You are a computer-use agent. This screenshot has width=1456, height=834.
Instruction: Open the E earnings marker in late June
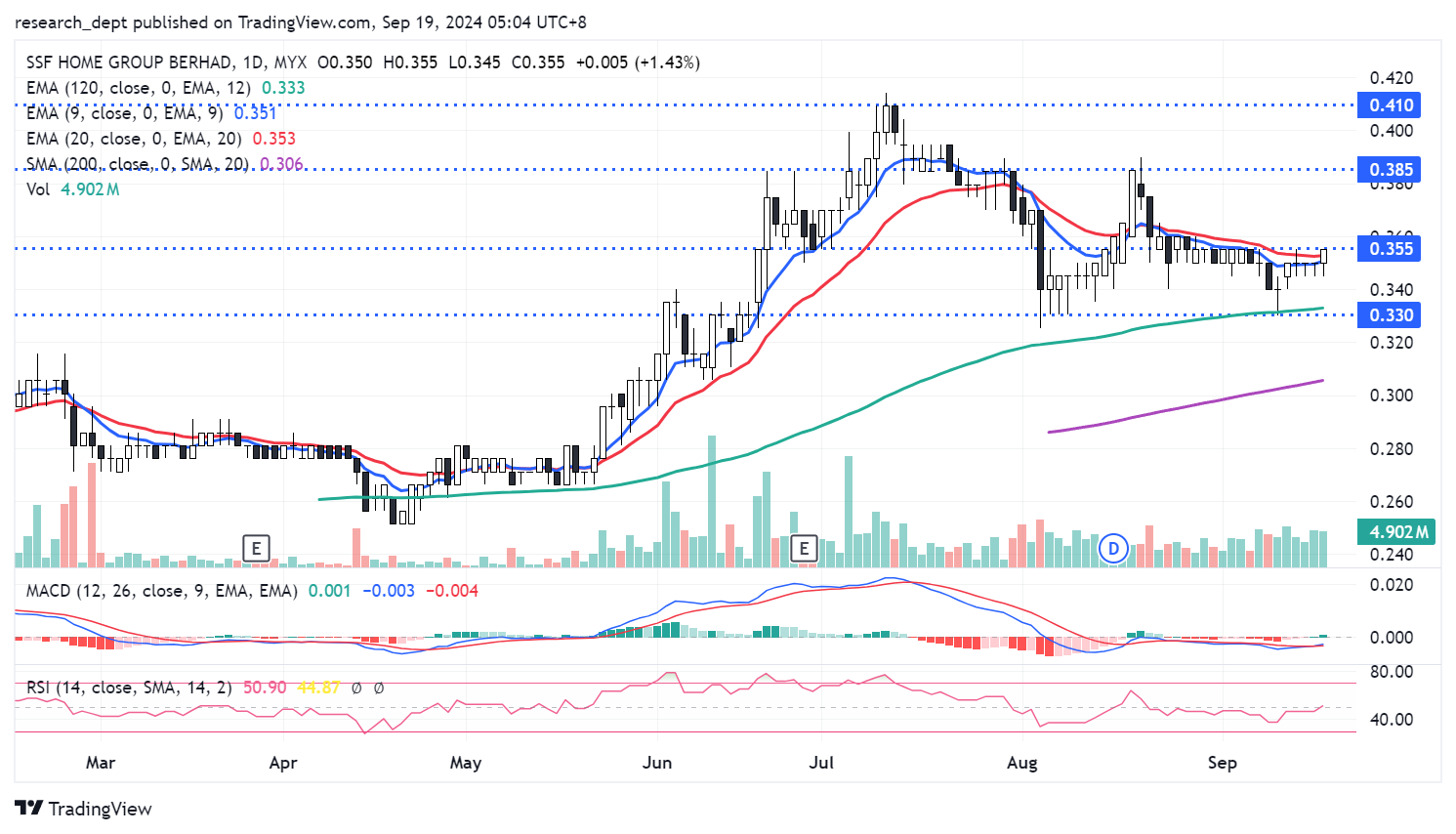tap(804, 548)
